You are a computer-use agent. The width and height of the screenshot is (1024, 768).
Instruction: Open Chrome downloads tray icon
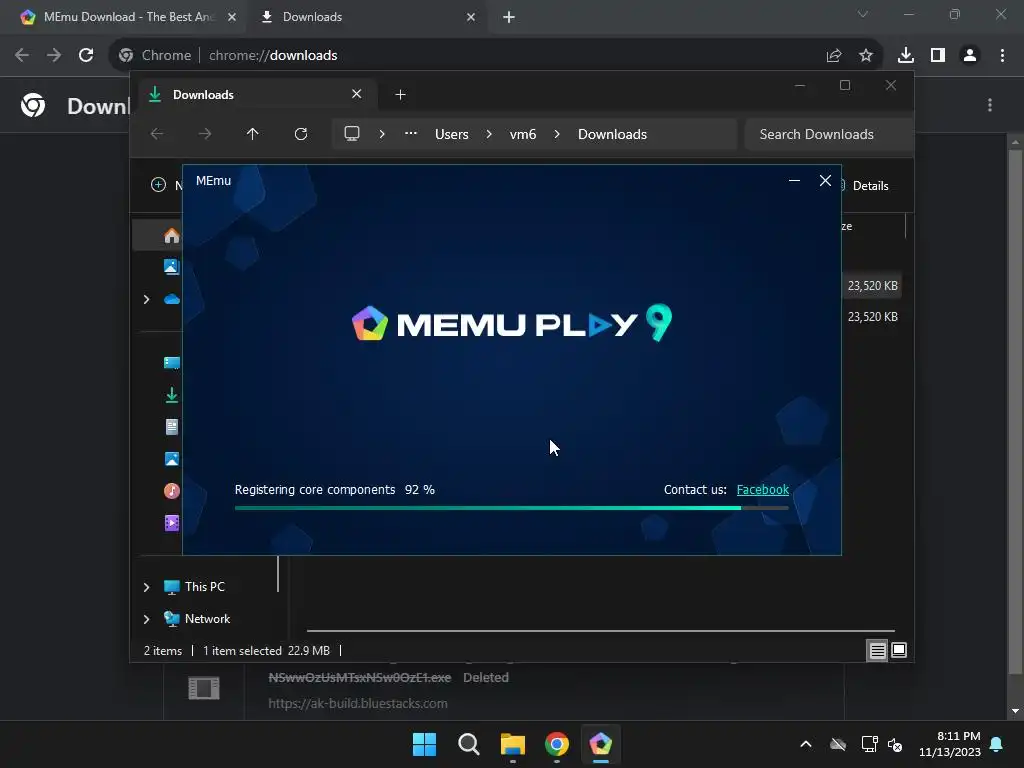coord(906,56)
